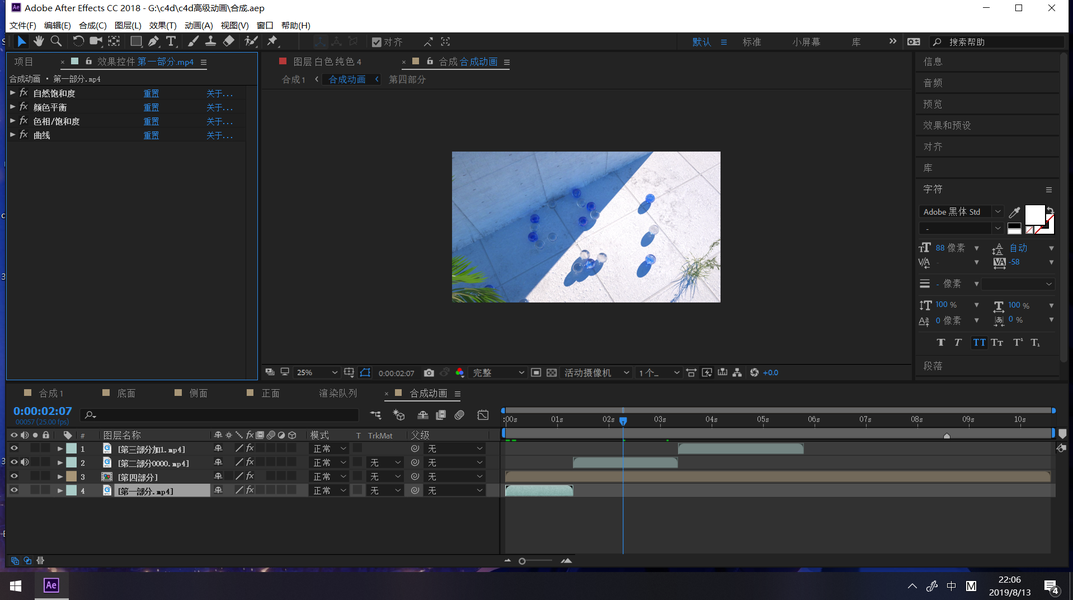Viewport: 1073px width, 600px height.
Task: Enable frame blending icon in timeline
Action: (441, 415)
